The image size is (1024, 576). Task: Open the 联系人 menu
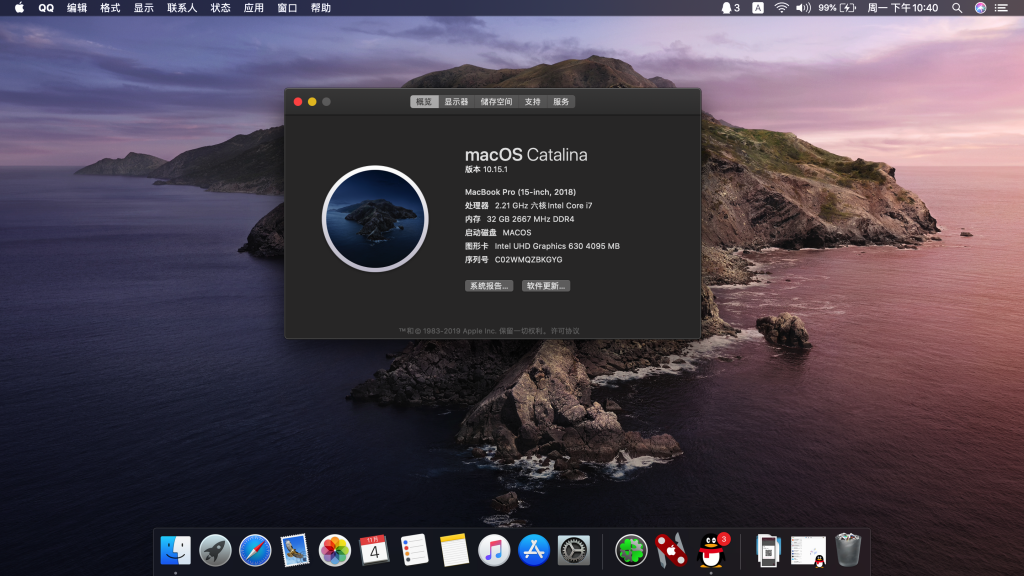pos(182,7)
